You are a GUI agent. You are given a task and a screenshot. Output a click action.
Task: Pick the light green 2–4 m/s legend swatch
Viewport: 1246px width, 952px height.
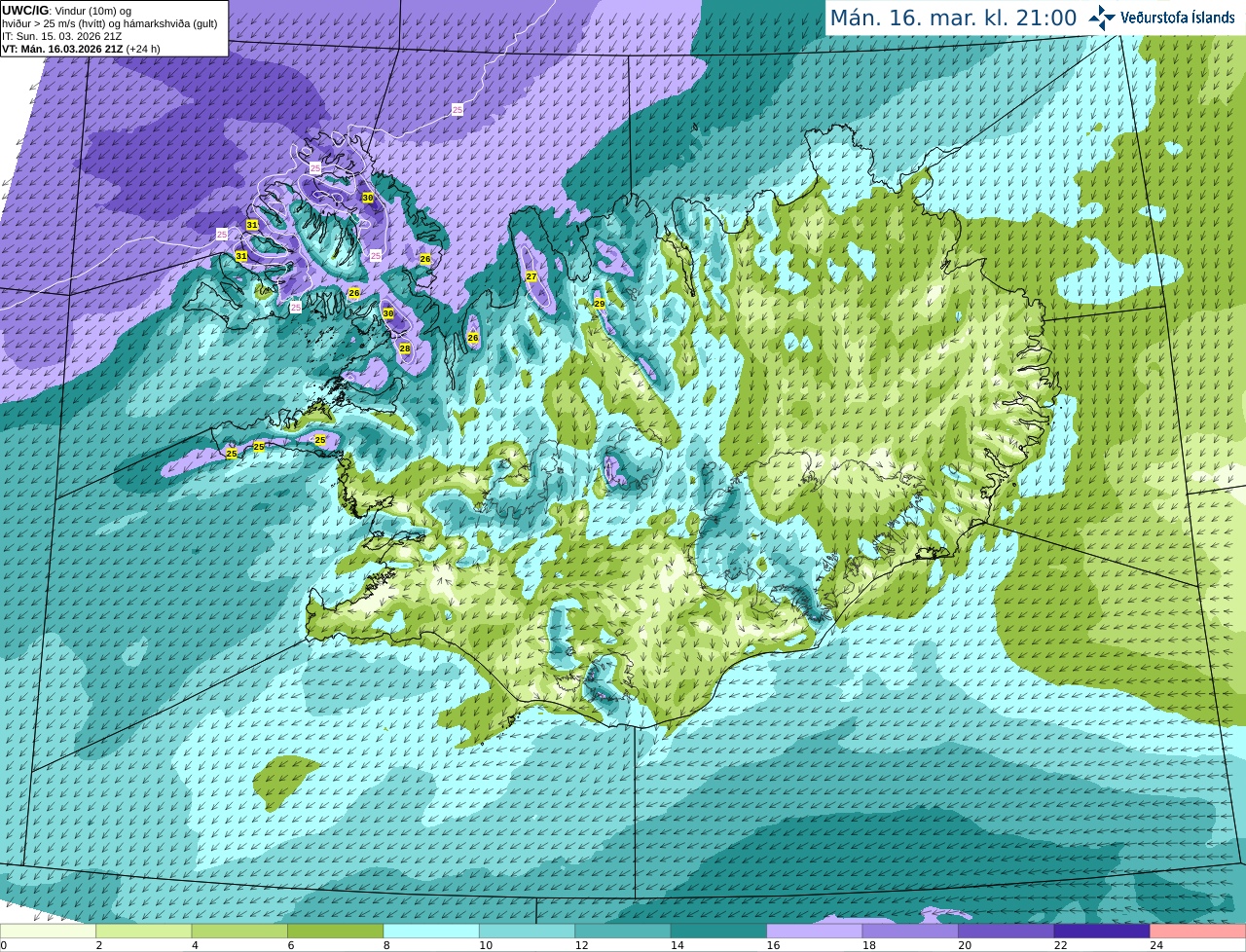pyautogui.click(x=144, y=931)
